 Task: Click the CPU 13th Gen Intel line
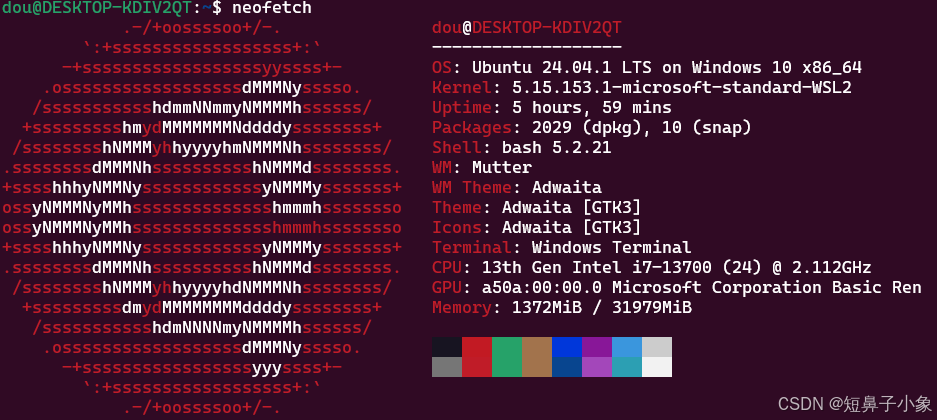651,267
